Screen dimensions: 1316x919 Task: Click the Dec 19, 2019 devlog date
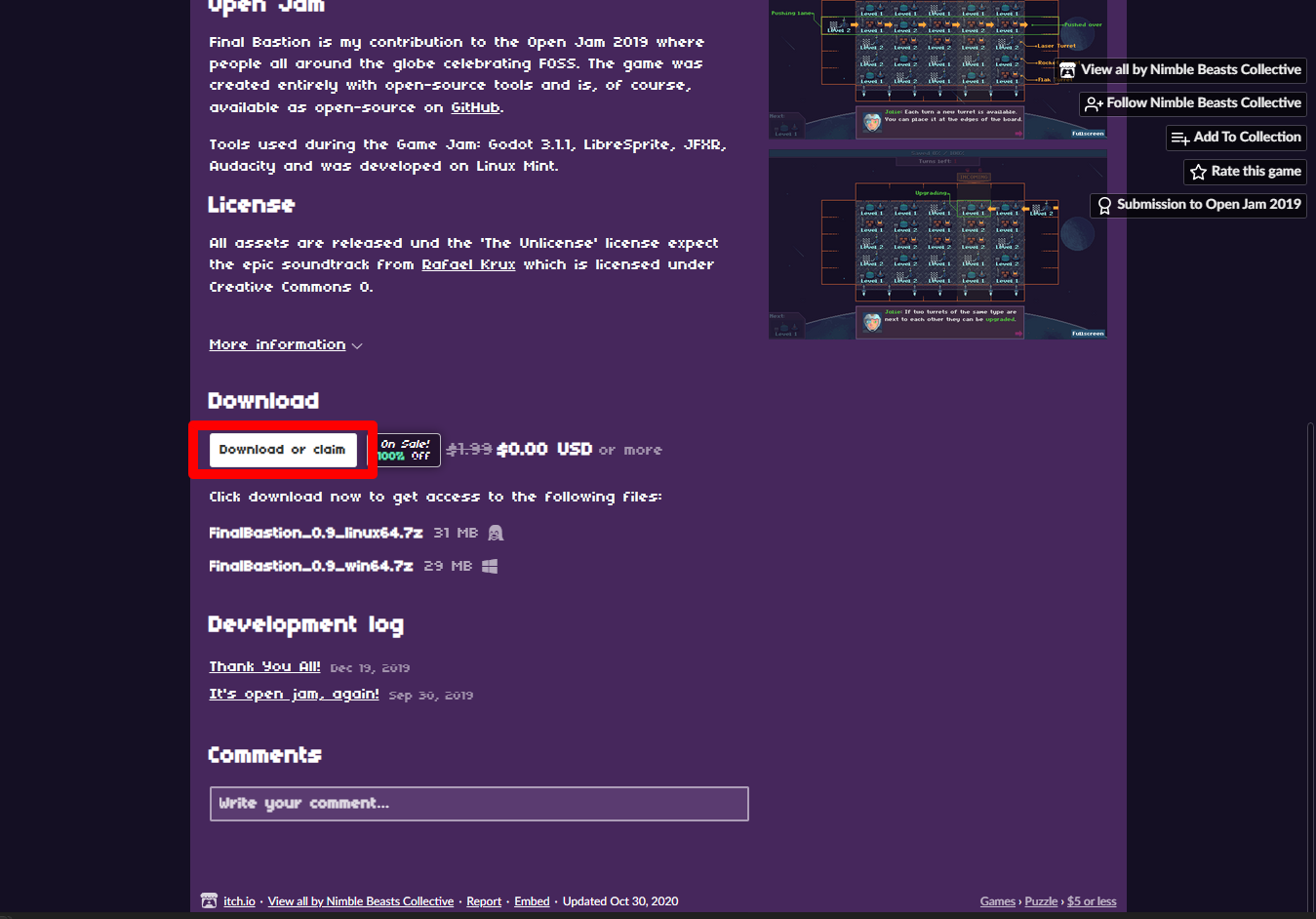pos(370,668)
